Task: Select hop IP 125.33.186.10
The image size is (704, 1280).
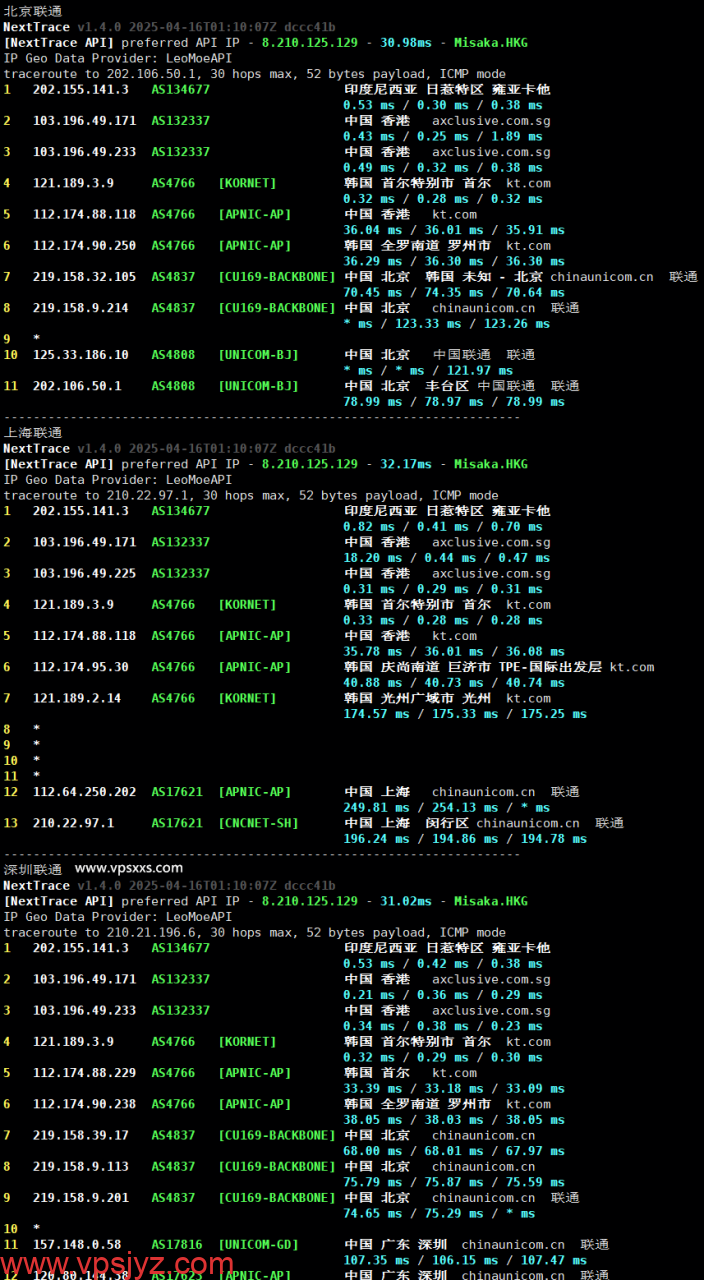Action: tap(81, 355)
